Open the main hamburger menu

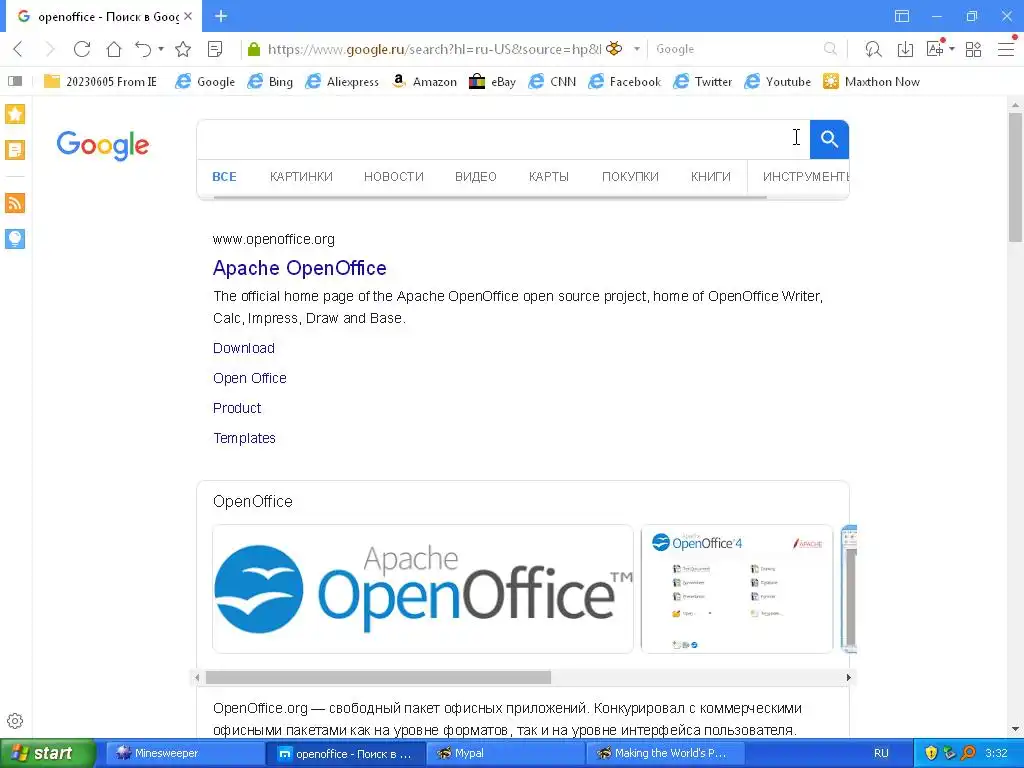(x=1006, y=49)
